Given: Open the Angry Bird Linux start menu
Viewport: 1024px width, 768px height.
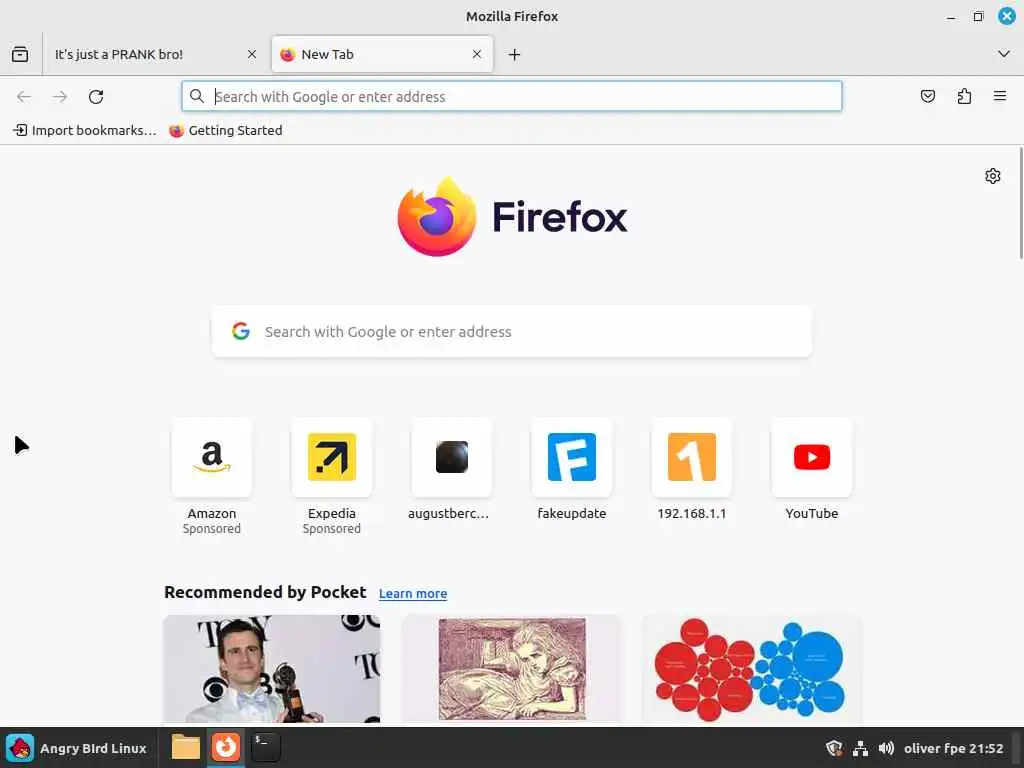Looking at the screenshot, I should (x=76, y=748).
